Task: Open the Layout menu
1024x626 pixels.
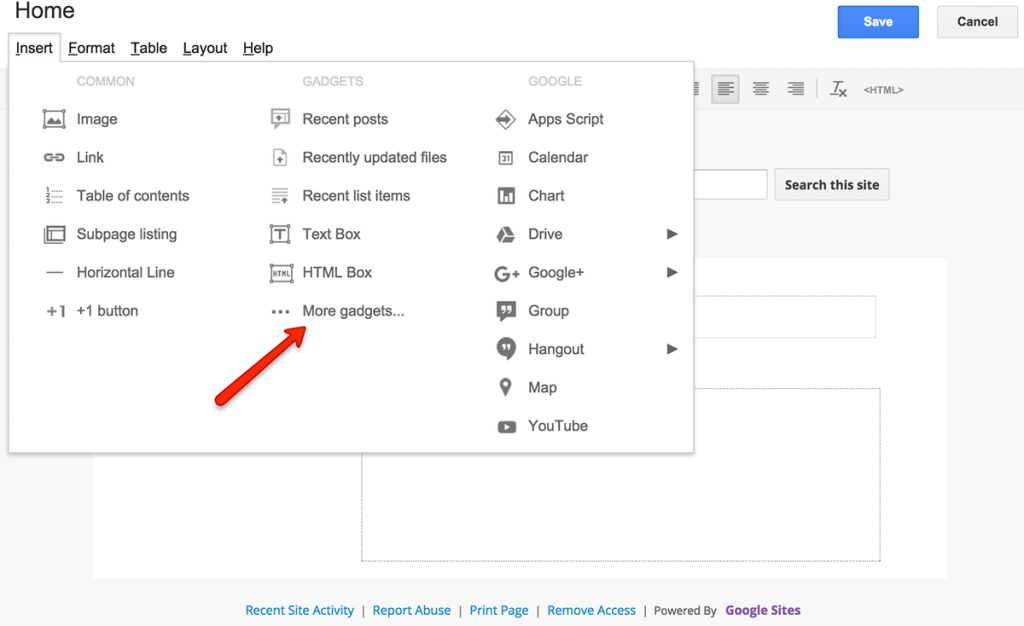Action: tap(205, 48)
